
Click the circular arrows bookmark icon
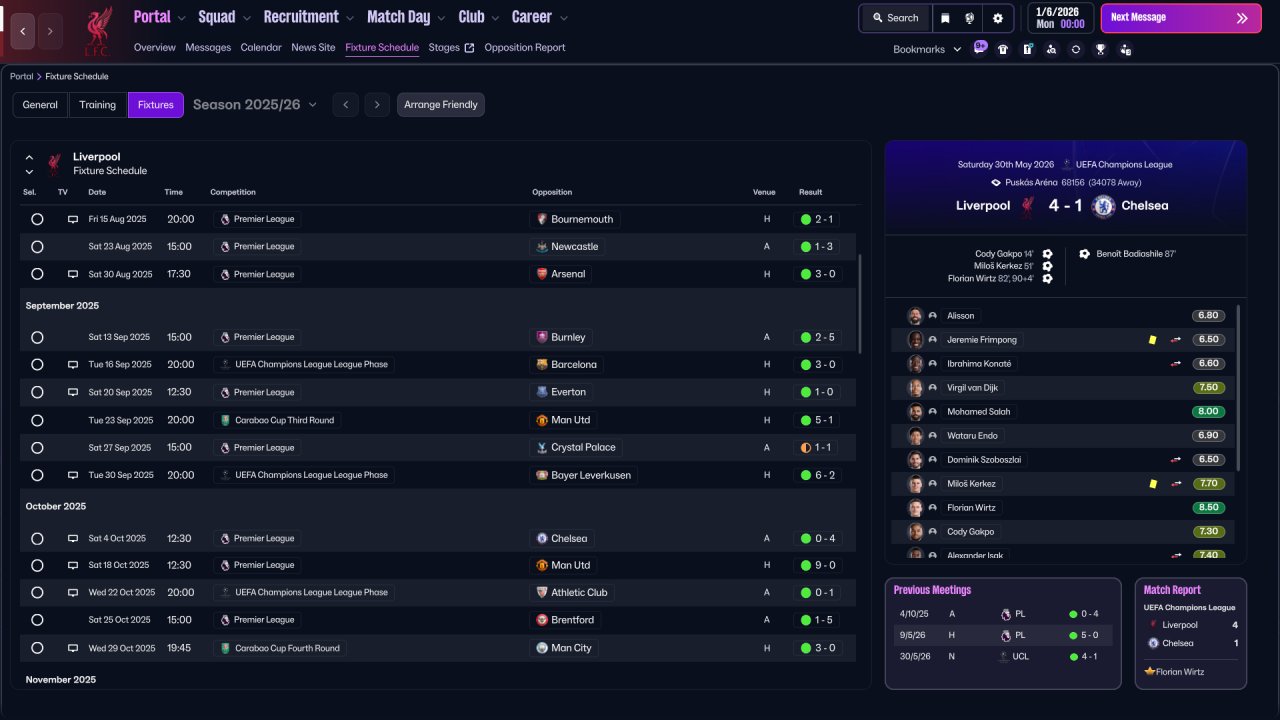tap(1076, 49)
